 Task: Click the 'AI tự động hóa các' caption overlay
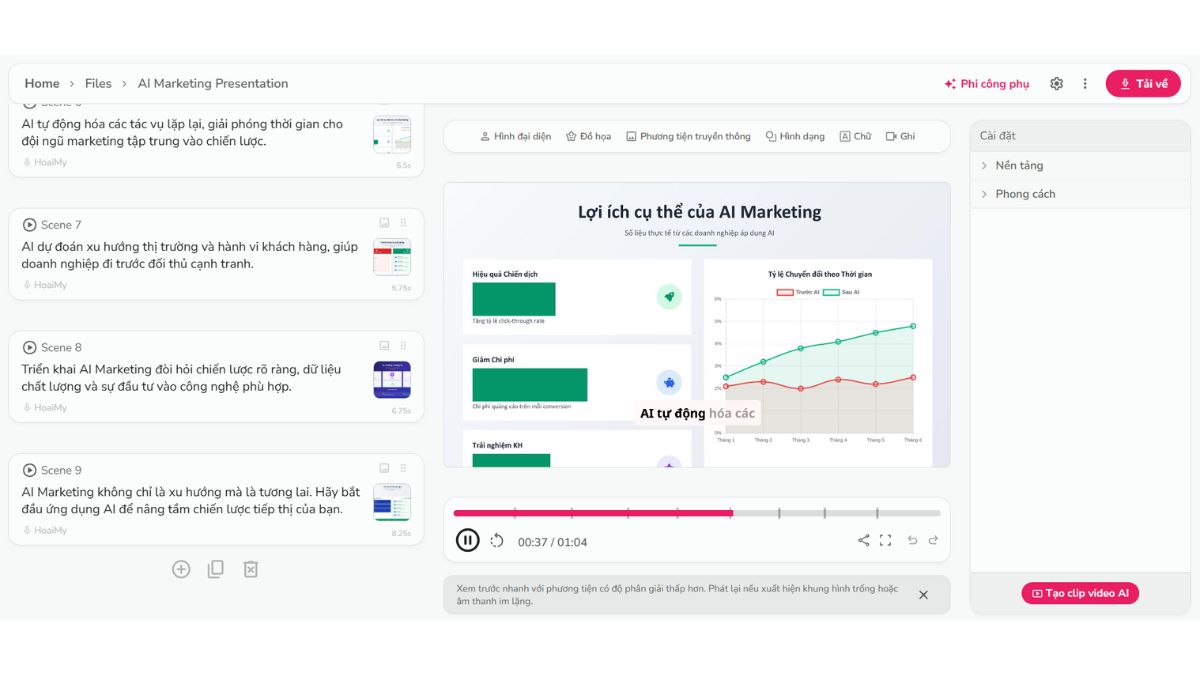[698, 413]
